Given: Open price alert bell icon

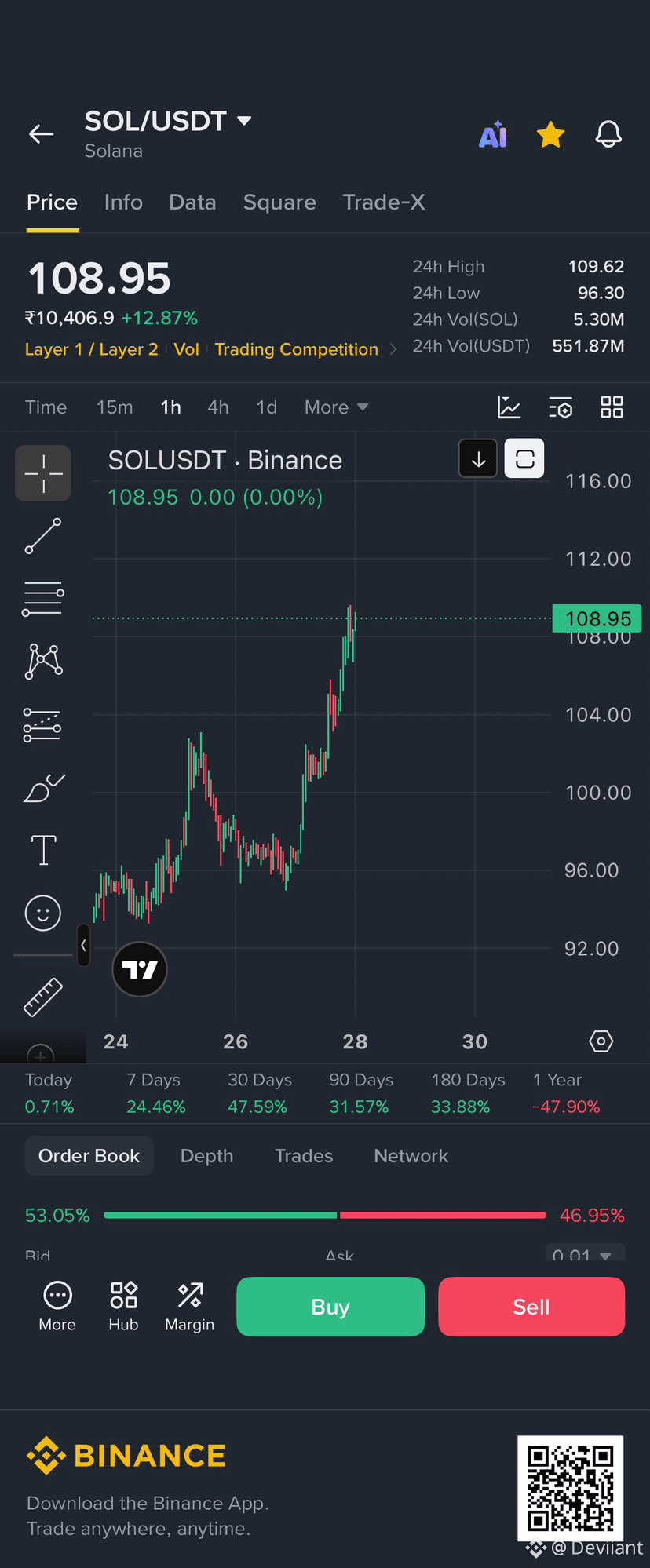Looking at the screenshot, I should [x=608, y=134].
